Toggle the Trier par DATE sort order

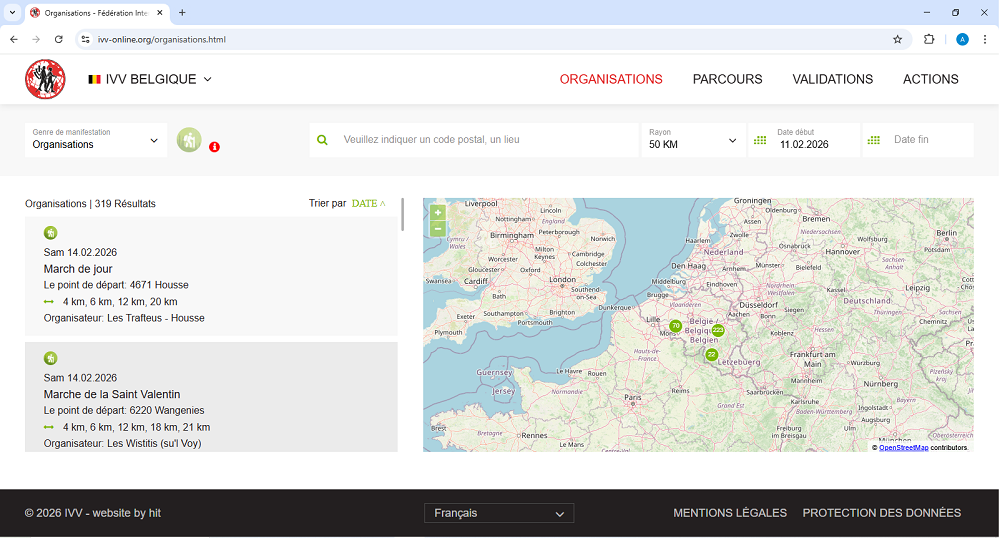(367, 203)
